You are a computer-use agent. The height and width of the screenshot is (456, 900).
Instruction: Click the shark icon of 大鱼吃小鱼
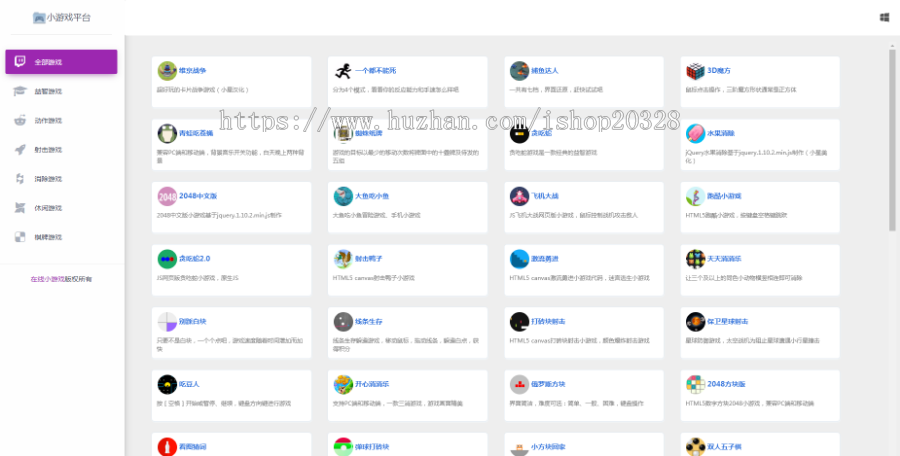pyautogui.click(x=343, y=196)
